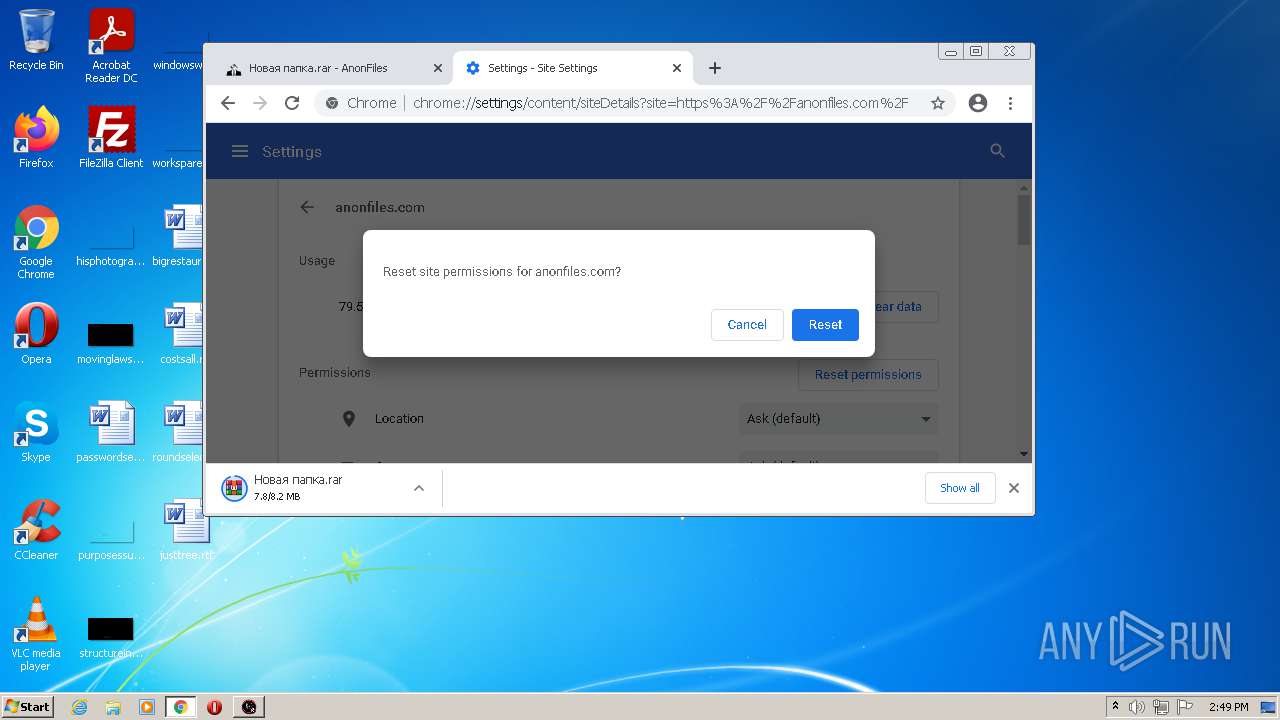Open the Windows Start menu
Screen dimensions: 1280x720
pyautogui.click(x=28, y=707)
